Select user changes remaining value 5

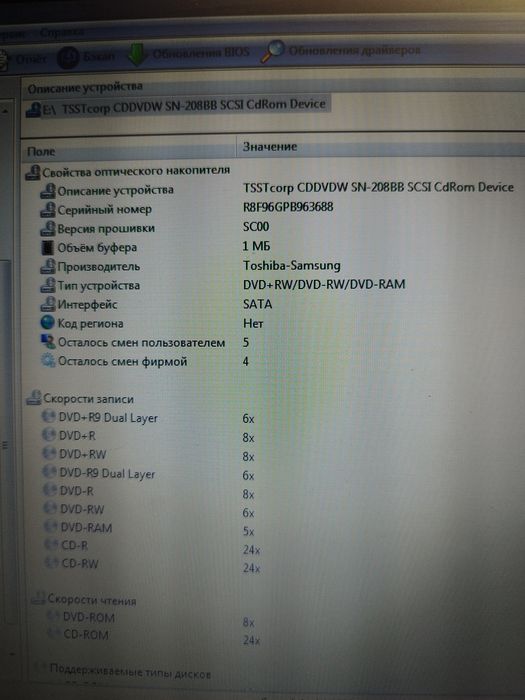pyautogui.click(x=246, y=342)
